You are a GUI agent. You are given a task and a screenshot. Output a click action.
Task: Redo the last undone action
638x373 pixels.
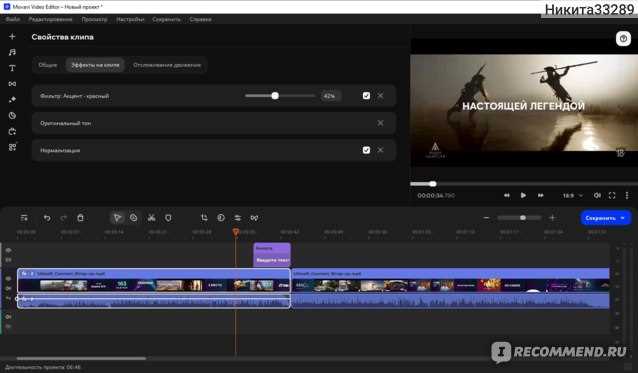63,218
